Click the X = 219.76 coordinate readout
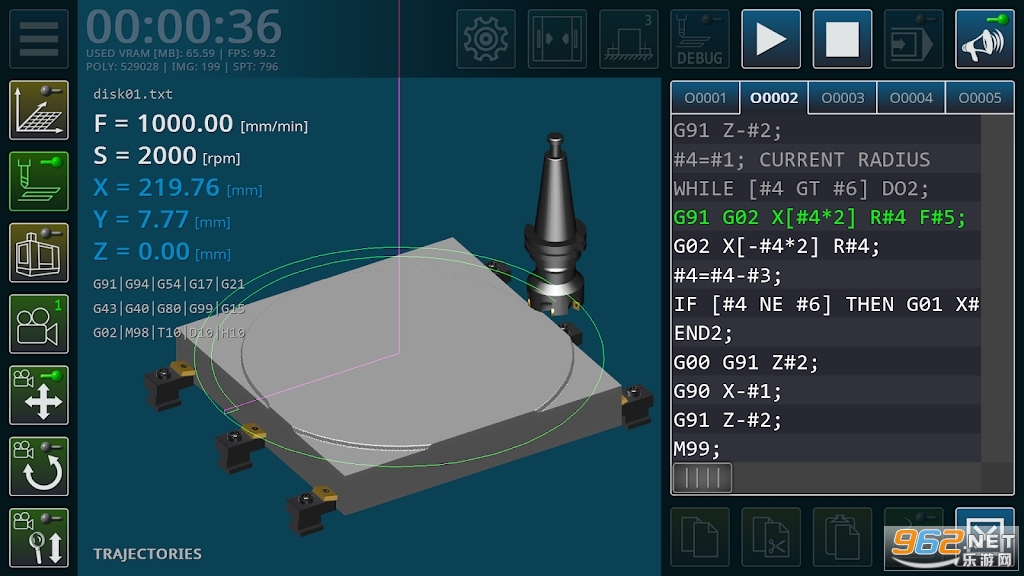Image resolution: width=1024 pixels, height=576 pixels. tap(178, 187)
